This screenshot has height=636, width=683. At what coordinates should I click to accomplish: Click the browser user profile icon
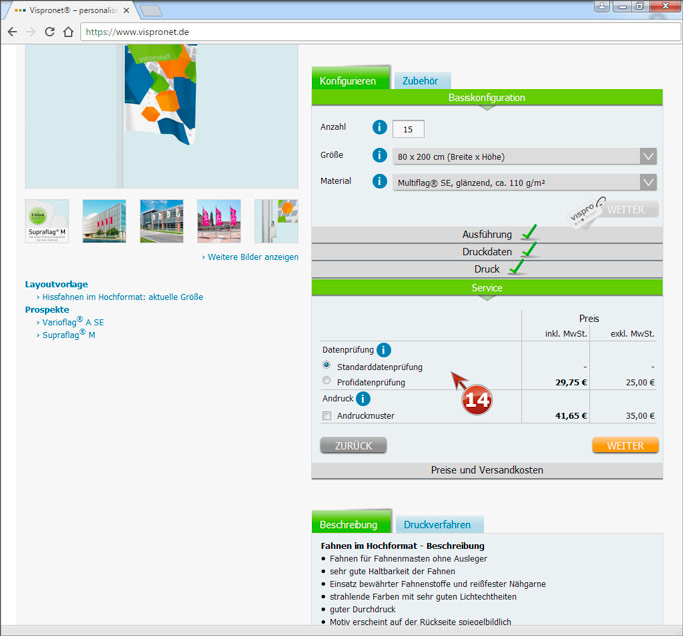(x=602, y=6)
